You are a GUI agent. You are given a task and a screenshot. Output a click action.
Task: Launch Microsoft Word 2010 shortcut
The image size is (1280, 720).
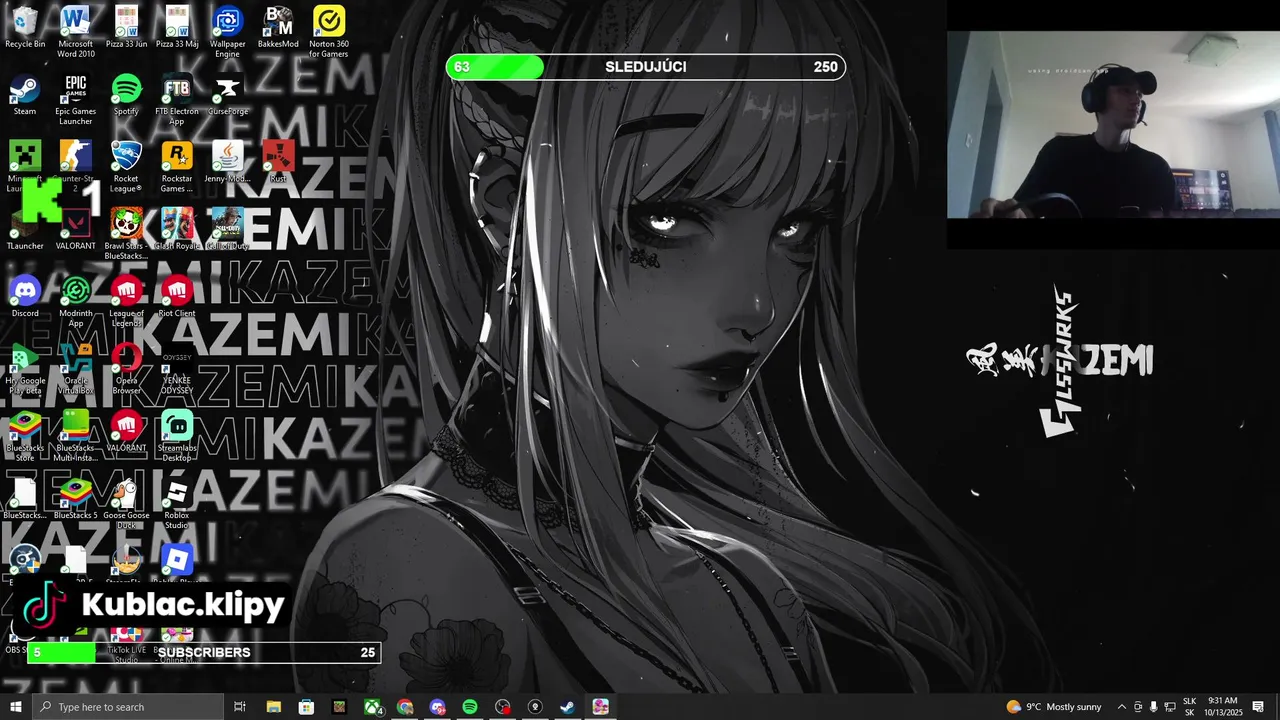coord(76,32)
